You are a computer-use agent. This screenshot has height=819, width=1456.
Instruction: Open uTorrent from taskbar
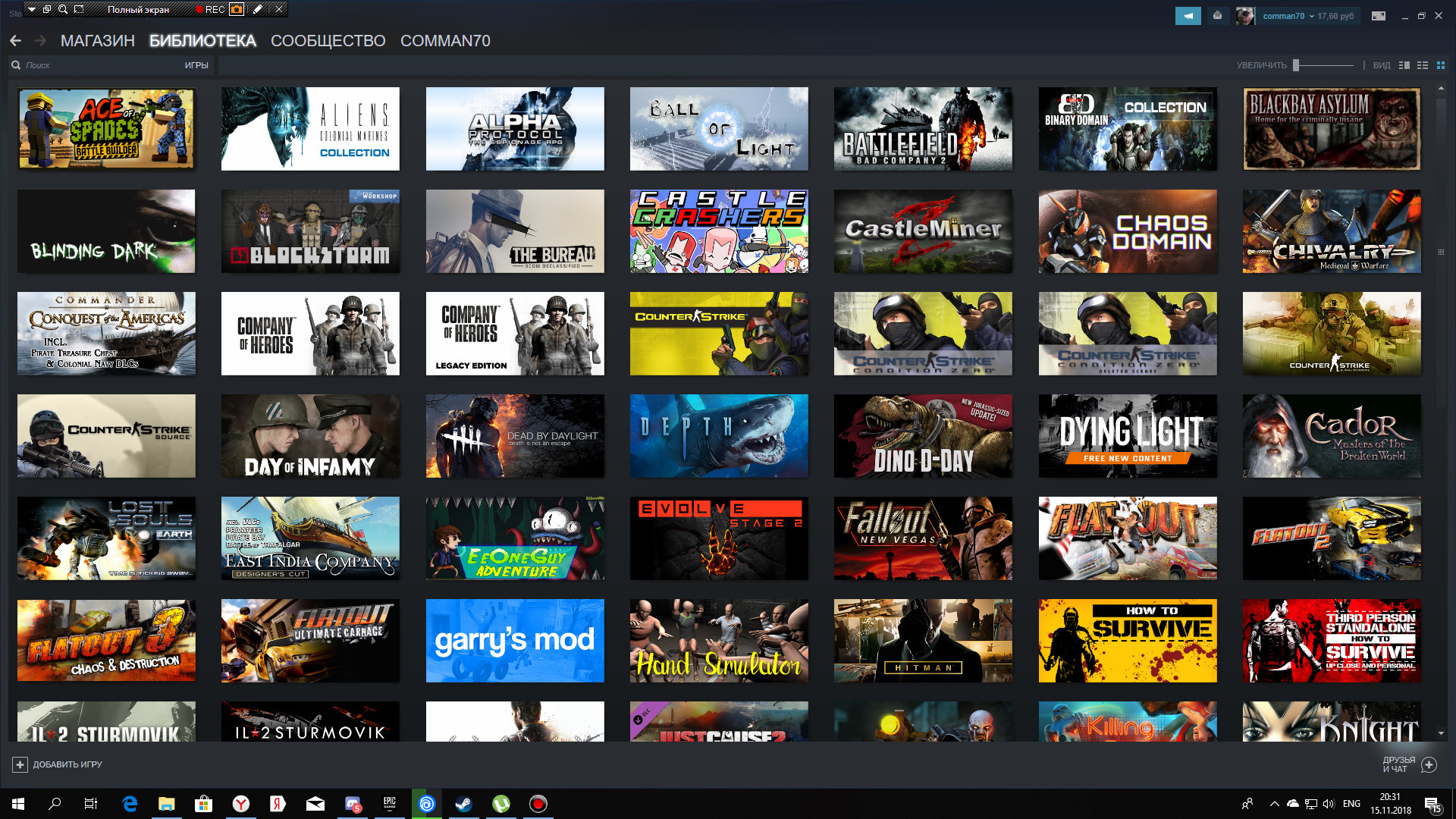point(501,804)
